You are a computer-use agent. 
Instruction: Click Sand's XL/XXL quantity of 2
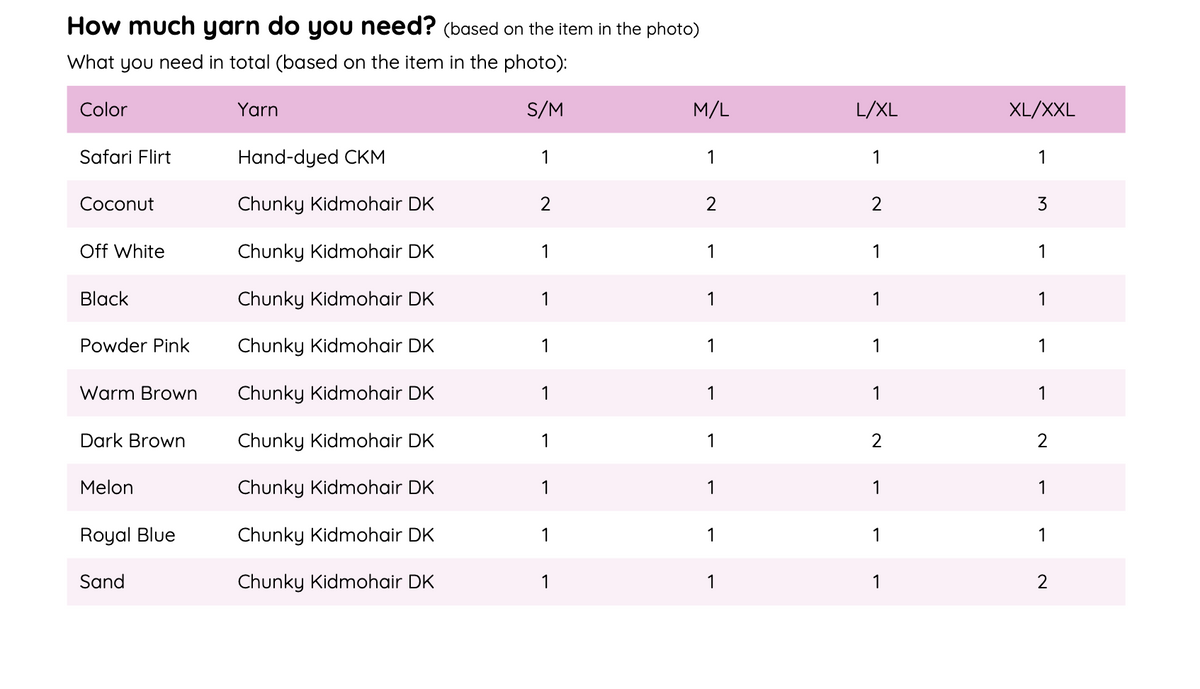(1042, 582)
